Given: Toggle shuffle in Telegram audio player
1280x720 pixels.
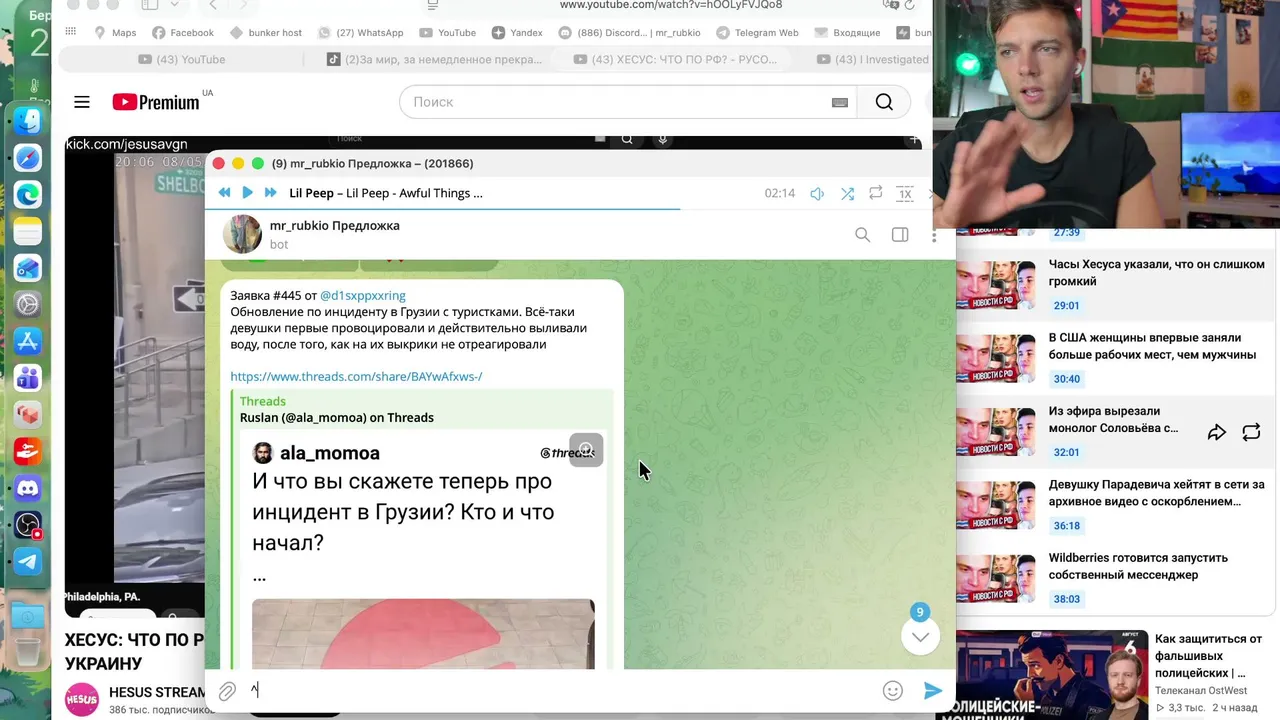Looking at the screenshot, I should [x=847, y=193].
